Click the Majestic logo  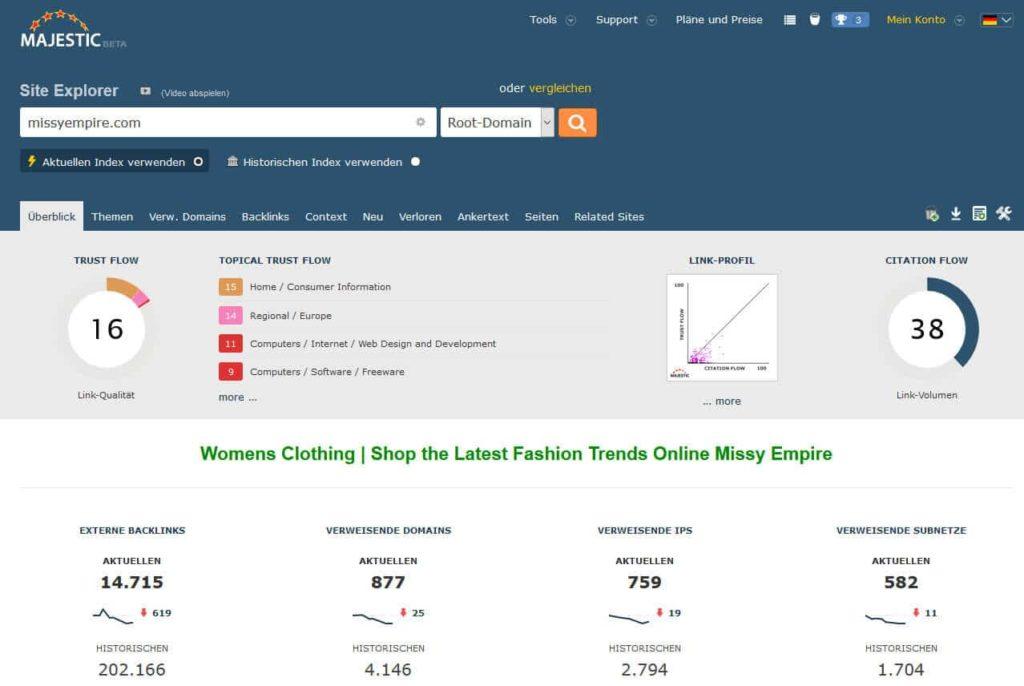73,30
